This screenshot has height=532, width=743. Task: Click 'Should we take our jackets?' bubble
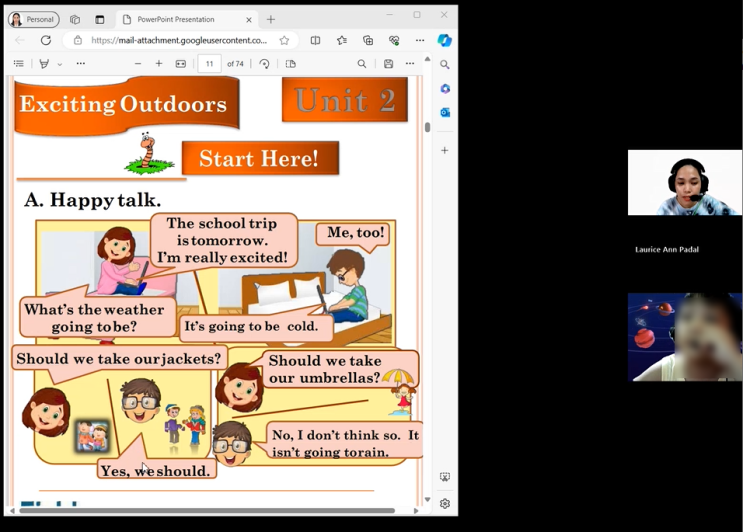click(x=118, y=359)
